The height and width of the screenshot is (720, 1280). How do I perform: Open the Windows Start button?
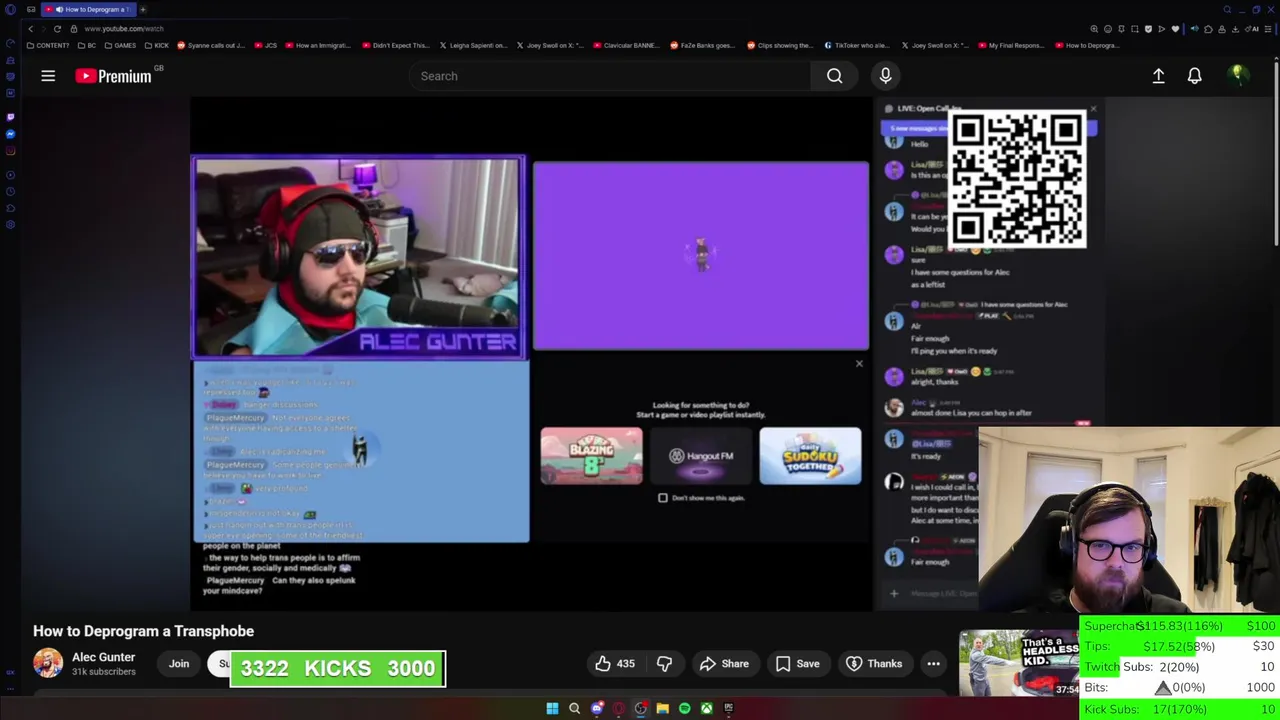[552, 709]
